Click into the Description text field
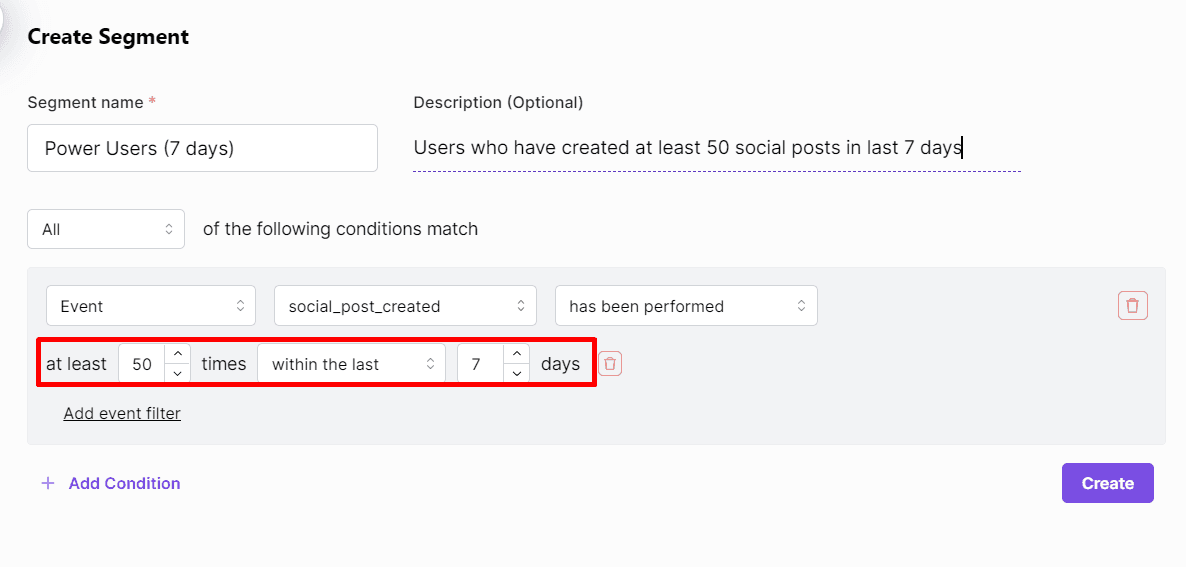Image resolution: width=1186 pixels, height=567 pixels. 716,148
